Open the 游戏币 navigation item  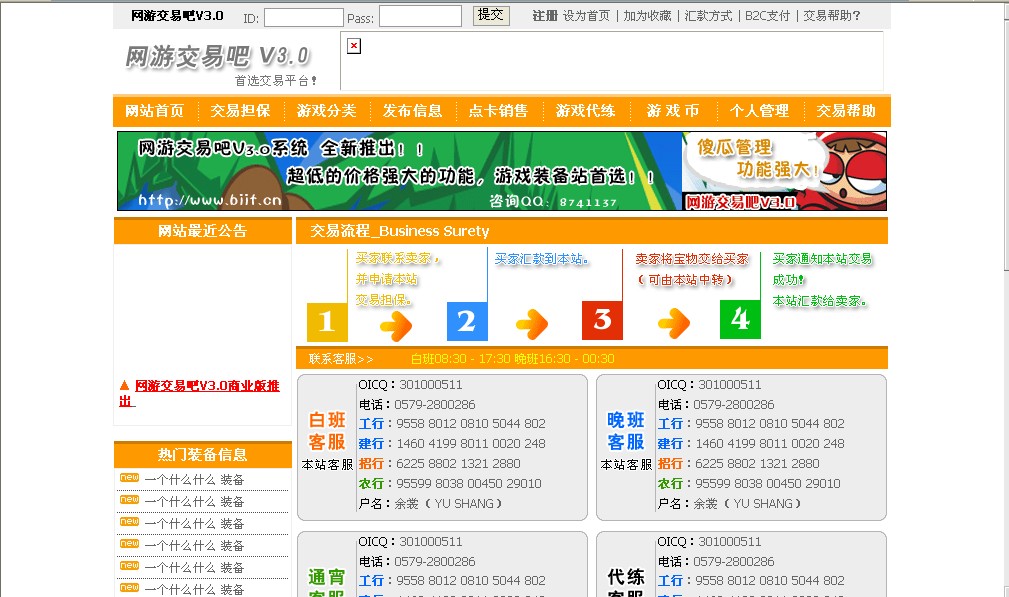point(672,111)
